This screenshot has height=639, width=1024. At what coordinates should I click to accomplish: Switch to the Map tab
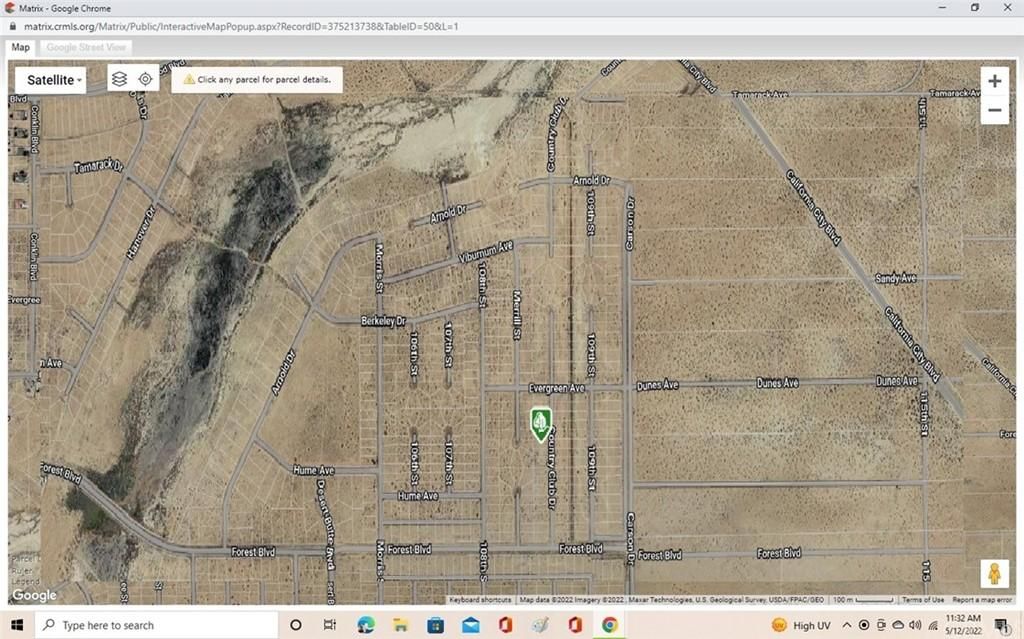(x=20, y=47)
